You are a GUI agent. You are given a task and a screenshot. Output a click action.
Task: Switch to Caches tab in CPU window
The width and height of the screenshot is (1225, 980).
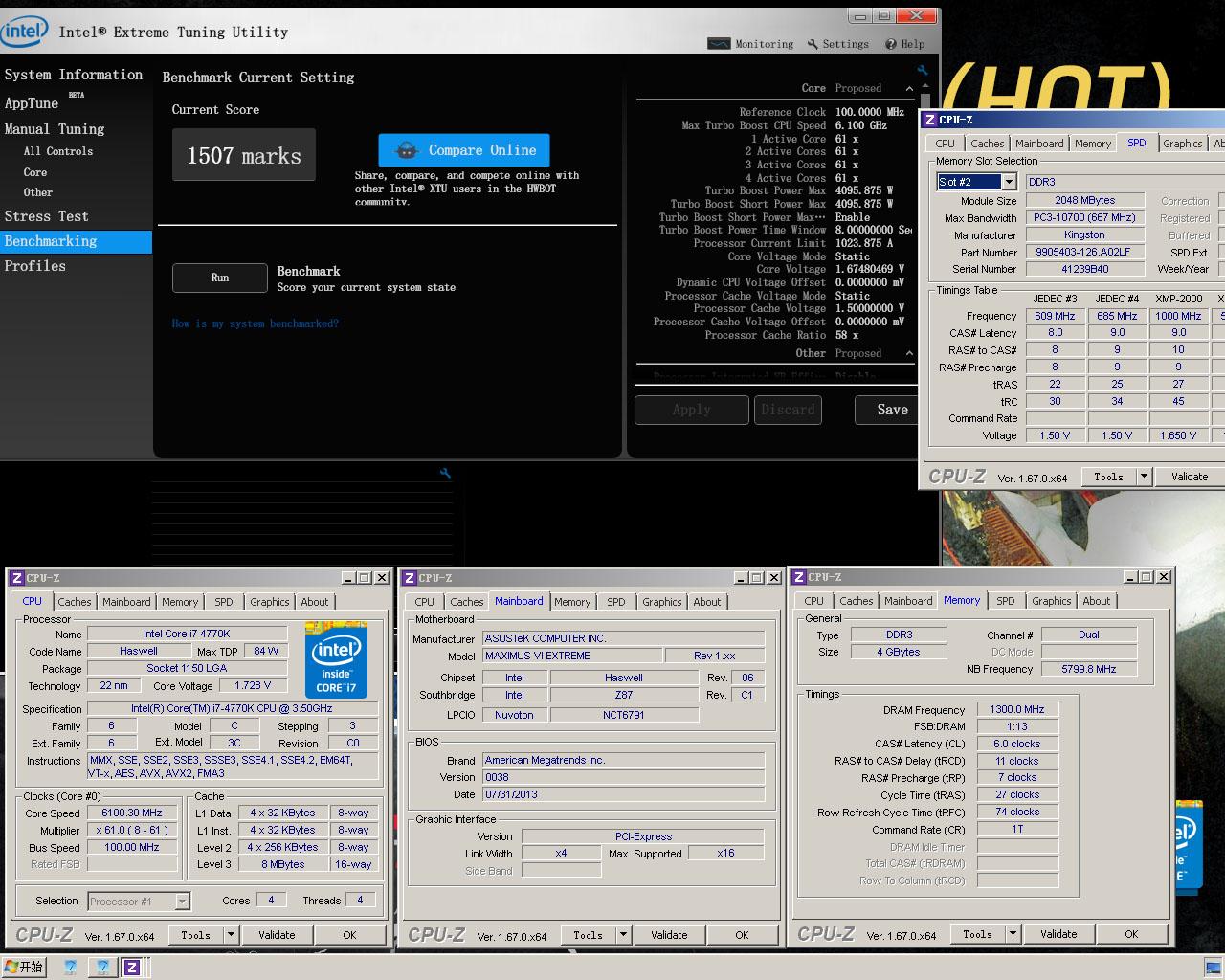coord(74,602)
